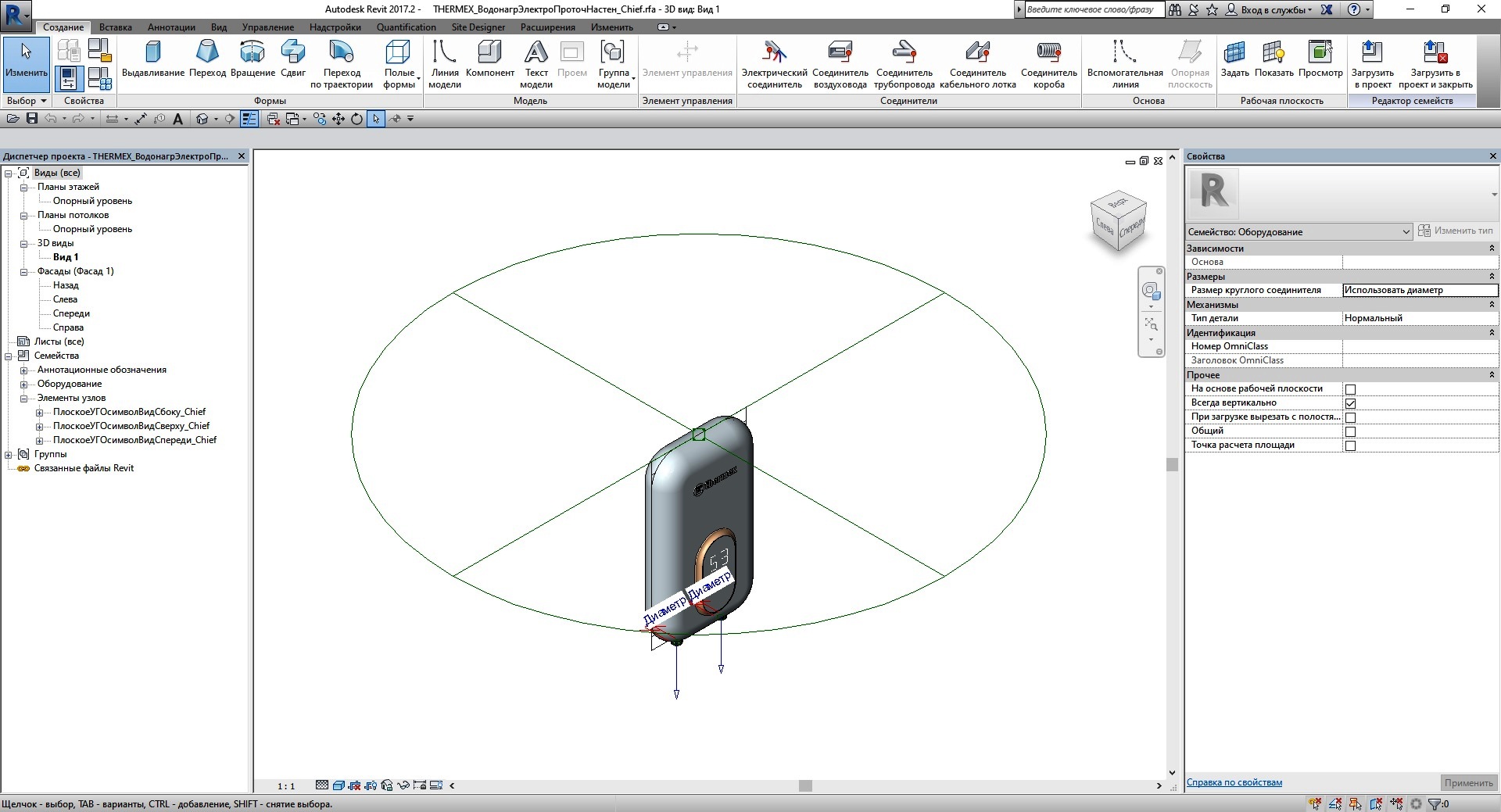The image size is (1501, 812).
Task: Select 'Вид 1' 3D view in browser
Action: click(66, 258)
